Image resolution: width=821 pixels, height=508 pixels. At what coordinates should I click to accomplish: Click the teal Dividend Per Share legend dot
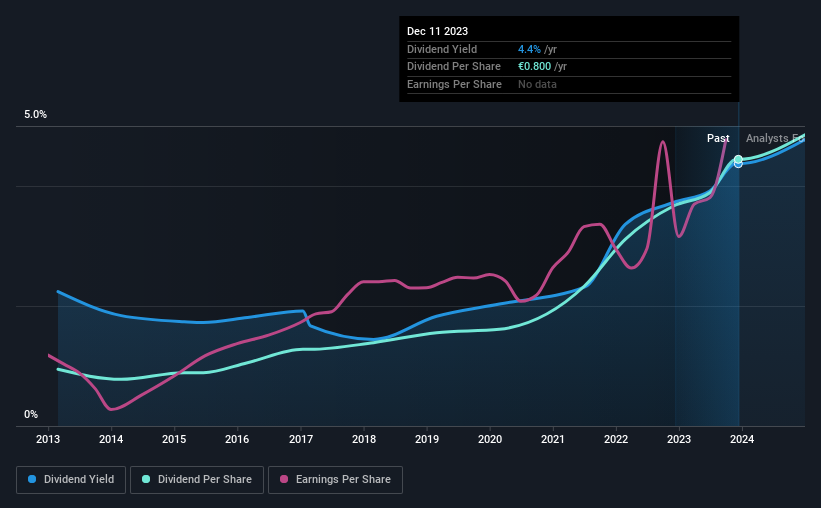point(146,479)
